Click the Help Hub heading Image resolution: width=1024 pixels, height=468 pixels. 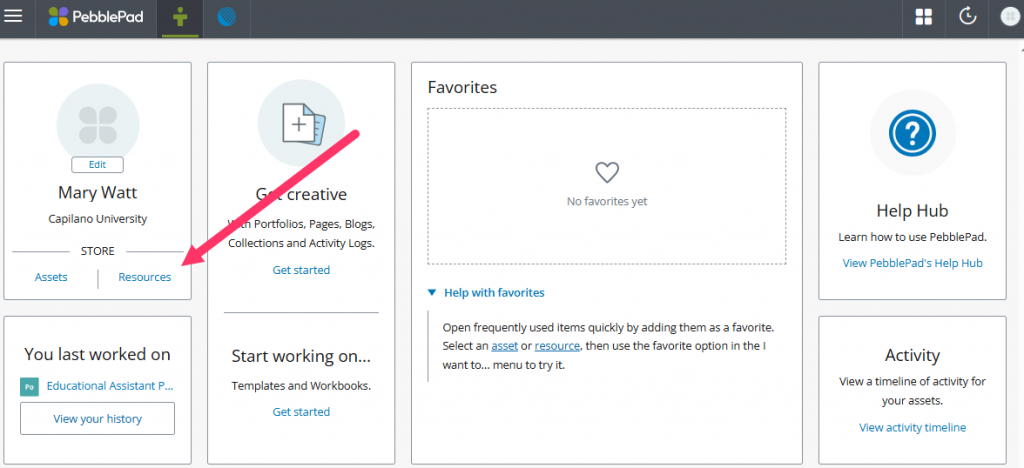click(912, 211)
